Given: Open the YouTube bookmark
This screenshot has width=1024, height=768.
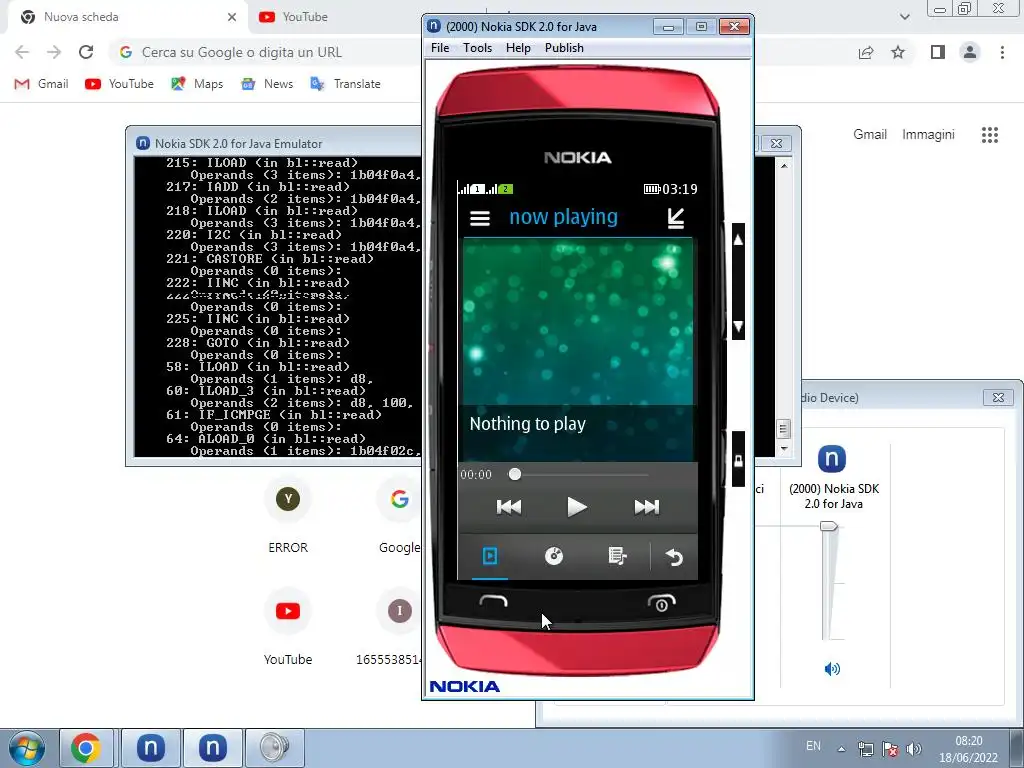Looking at the screenshot, I should point(120,84).
